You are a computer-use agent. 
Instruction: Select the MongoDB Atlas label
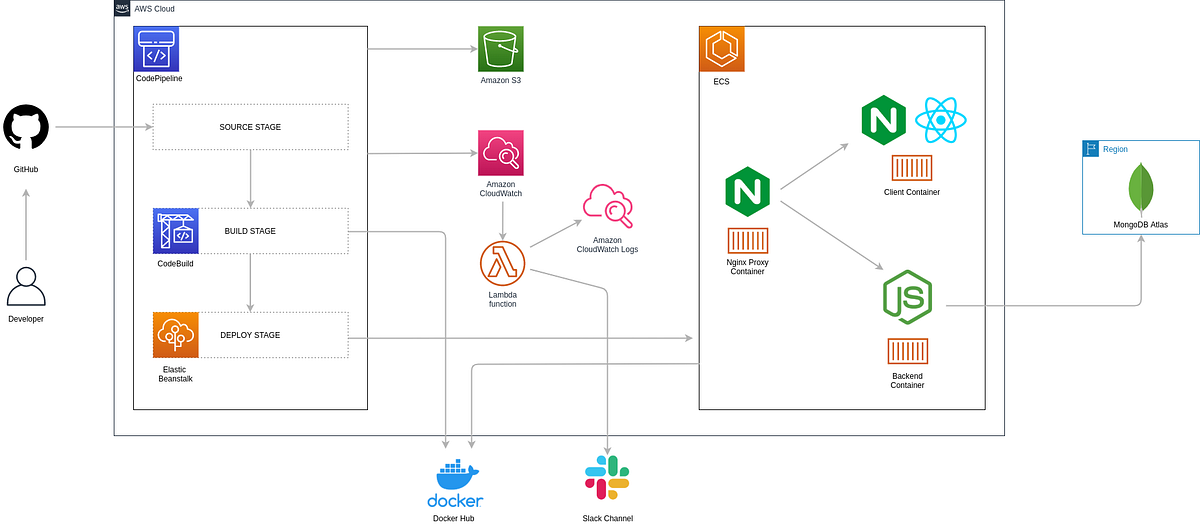(1141, 225)
